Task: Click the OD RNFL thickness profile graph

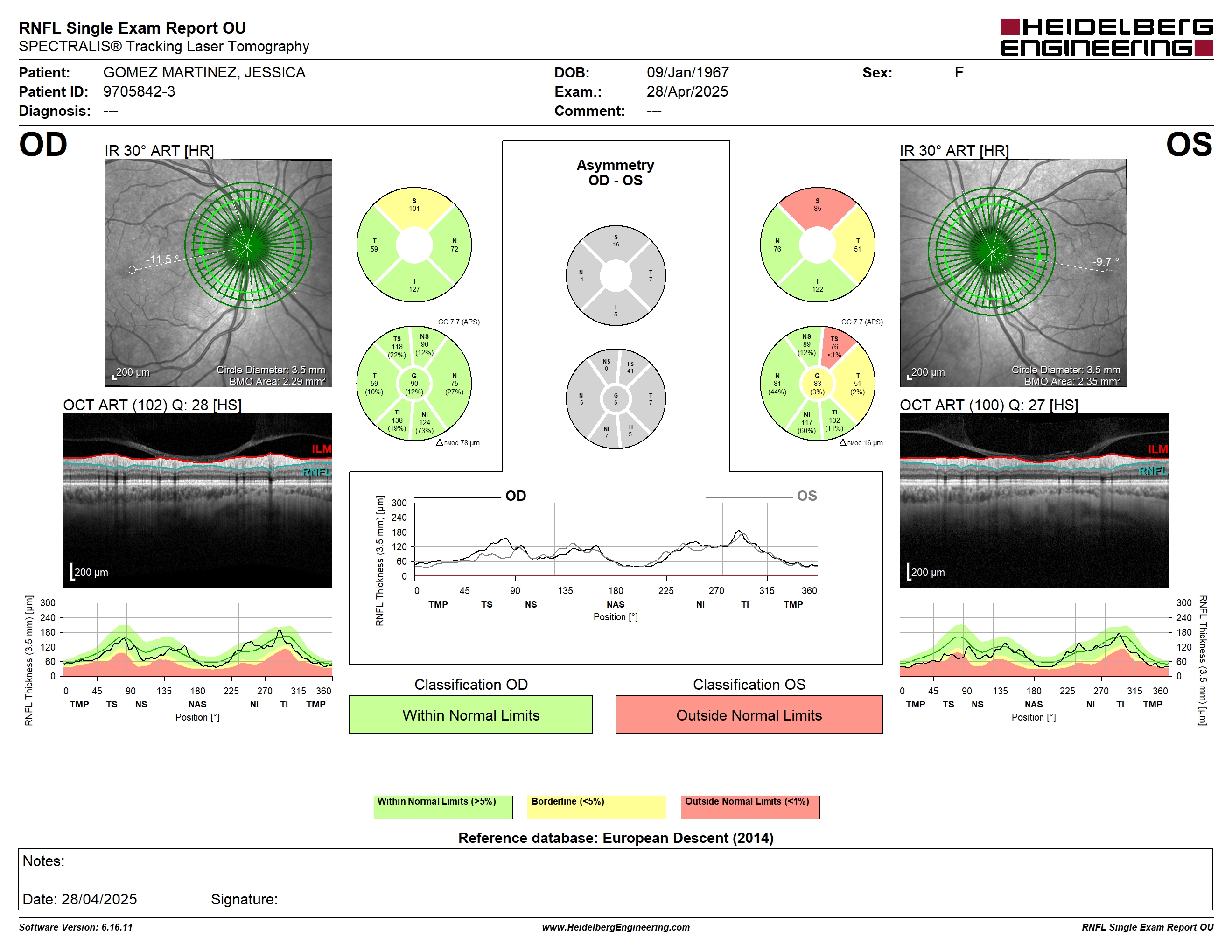Action: click(197, 639)
